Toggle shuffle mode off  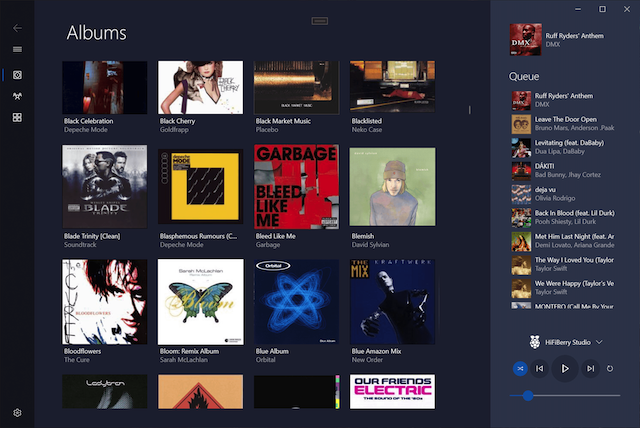(520, 368)
